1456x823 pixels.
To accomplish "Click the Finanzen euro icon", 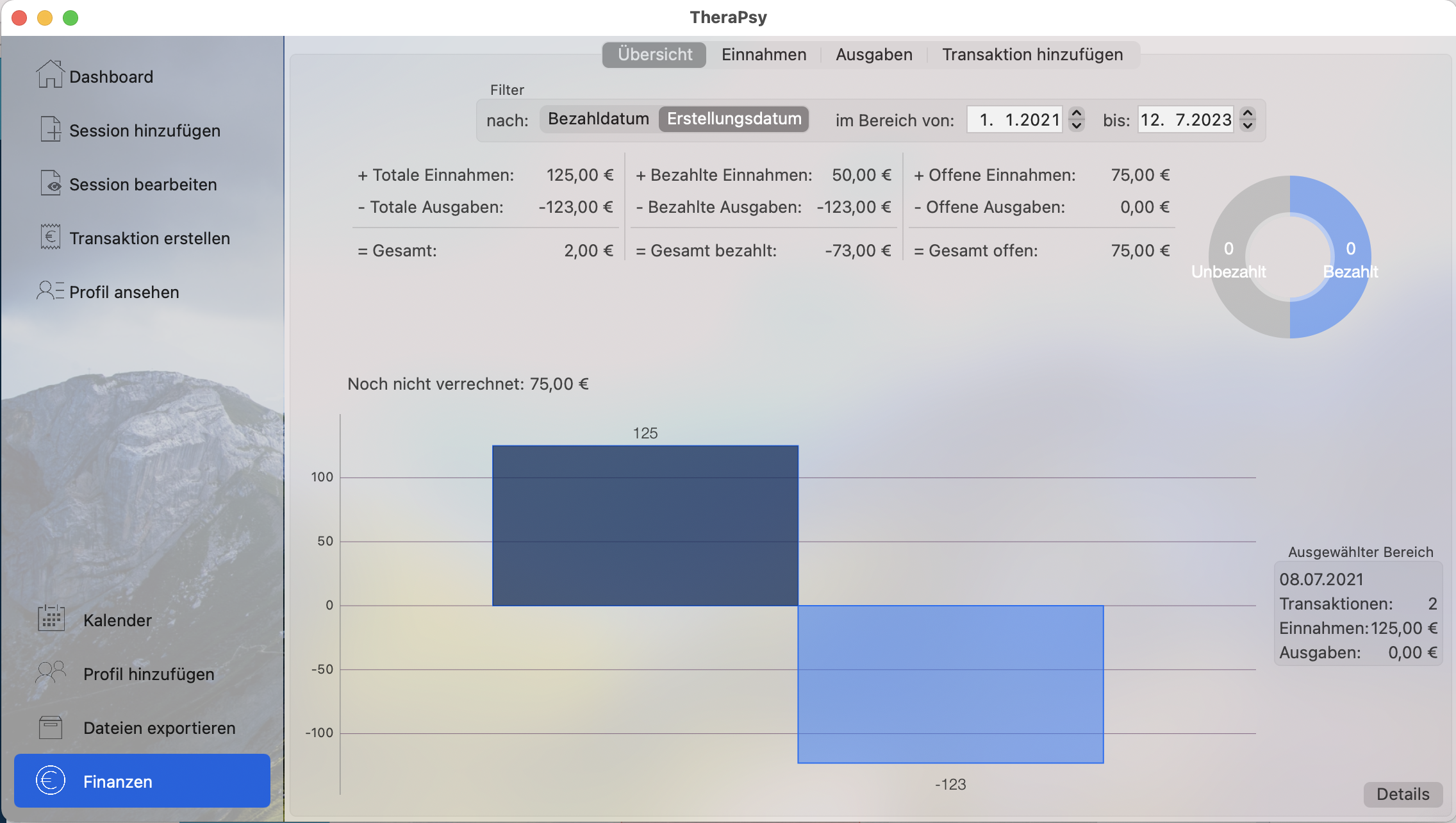I will [x=51, y=780].
